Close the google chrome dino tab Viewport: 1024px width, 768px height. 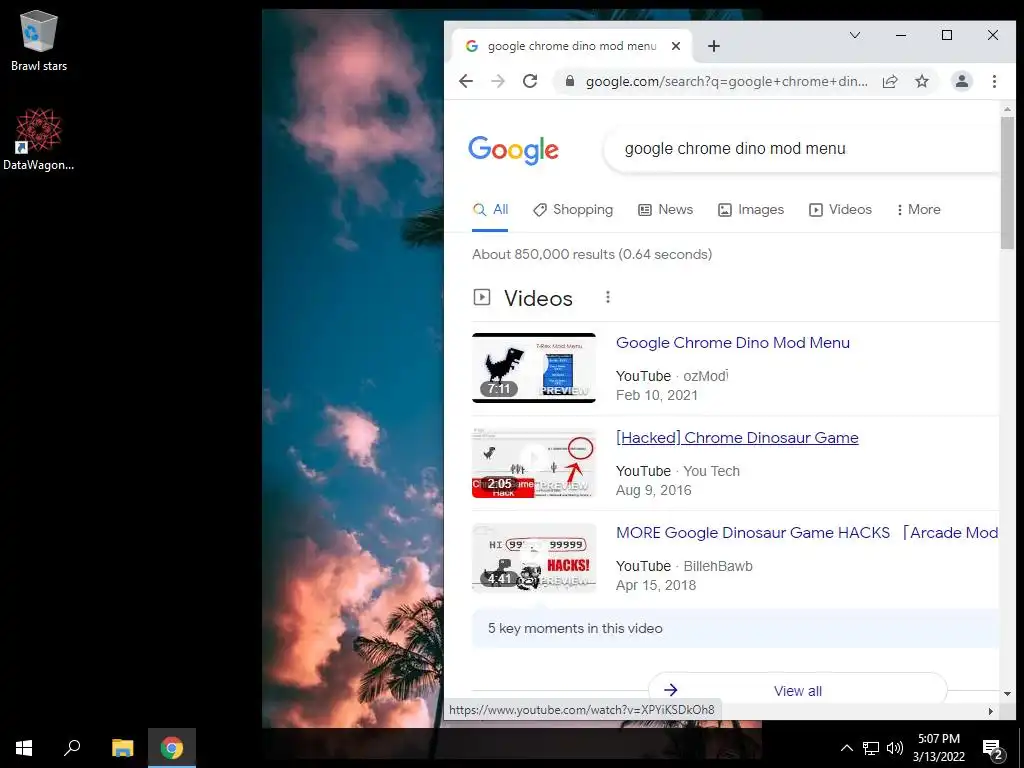point(676,46)
